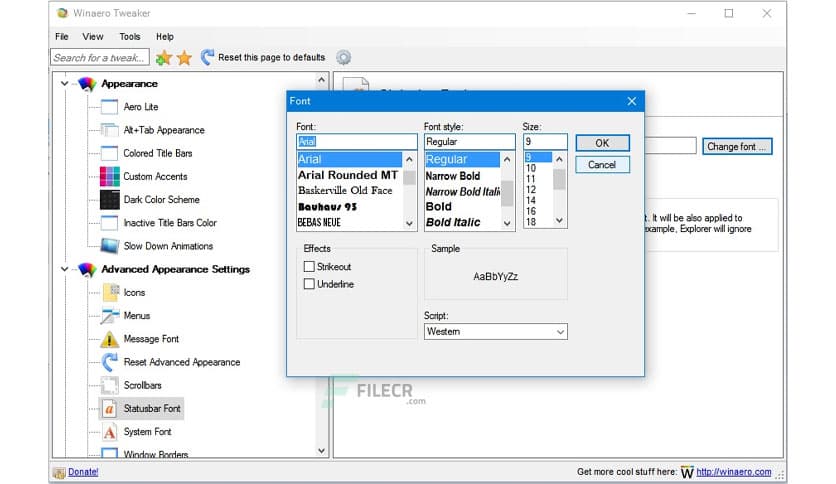Open the Tools menu
The image size is (836, 484).
click(x=130, y=37)
